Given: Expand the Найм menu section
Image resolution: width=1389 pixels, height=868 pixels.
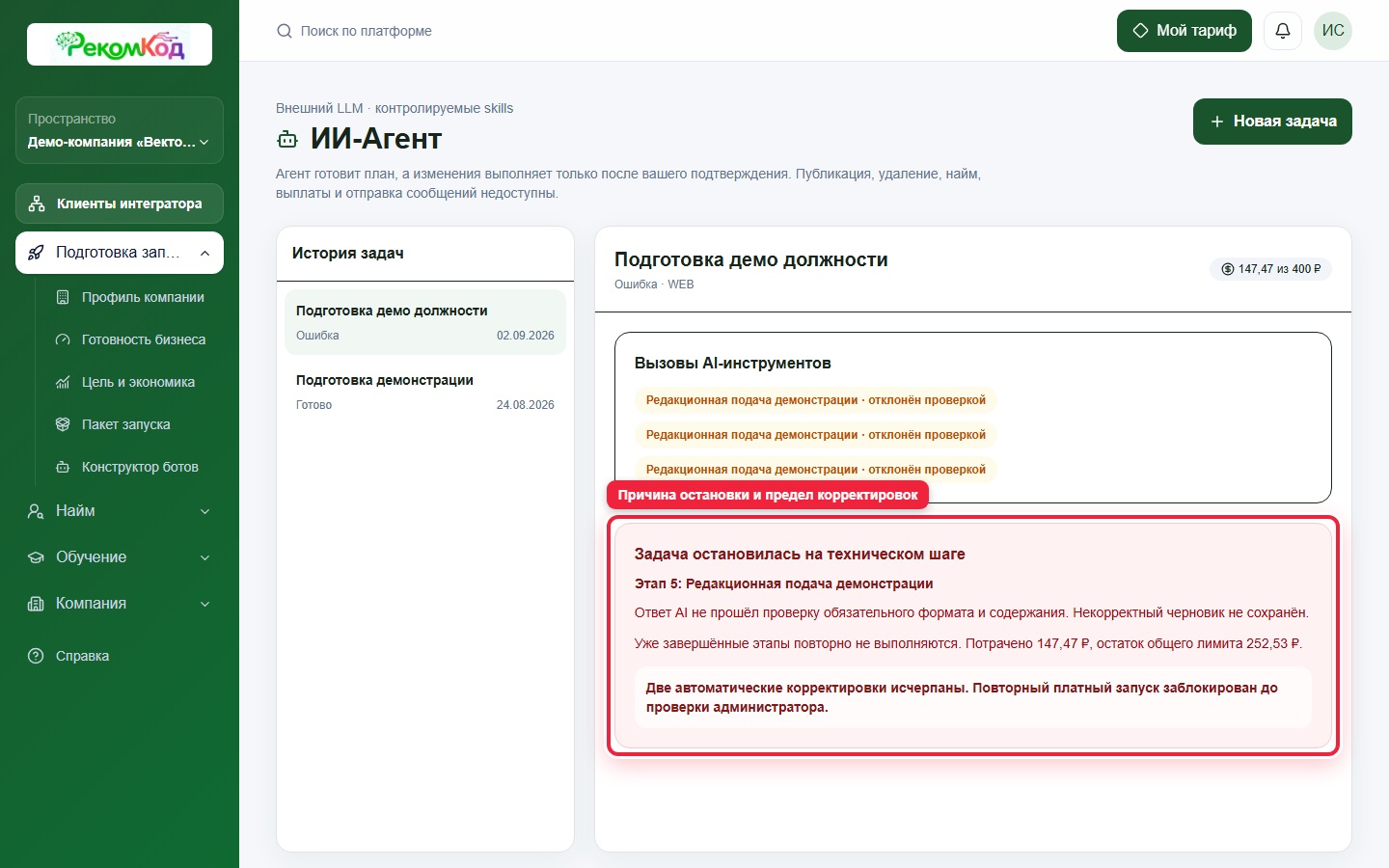Looking at the screenshot, I should coord(120,511).
